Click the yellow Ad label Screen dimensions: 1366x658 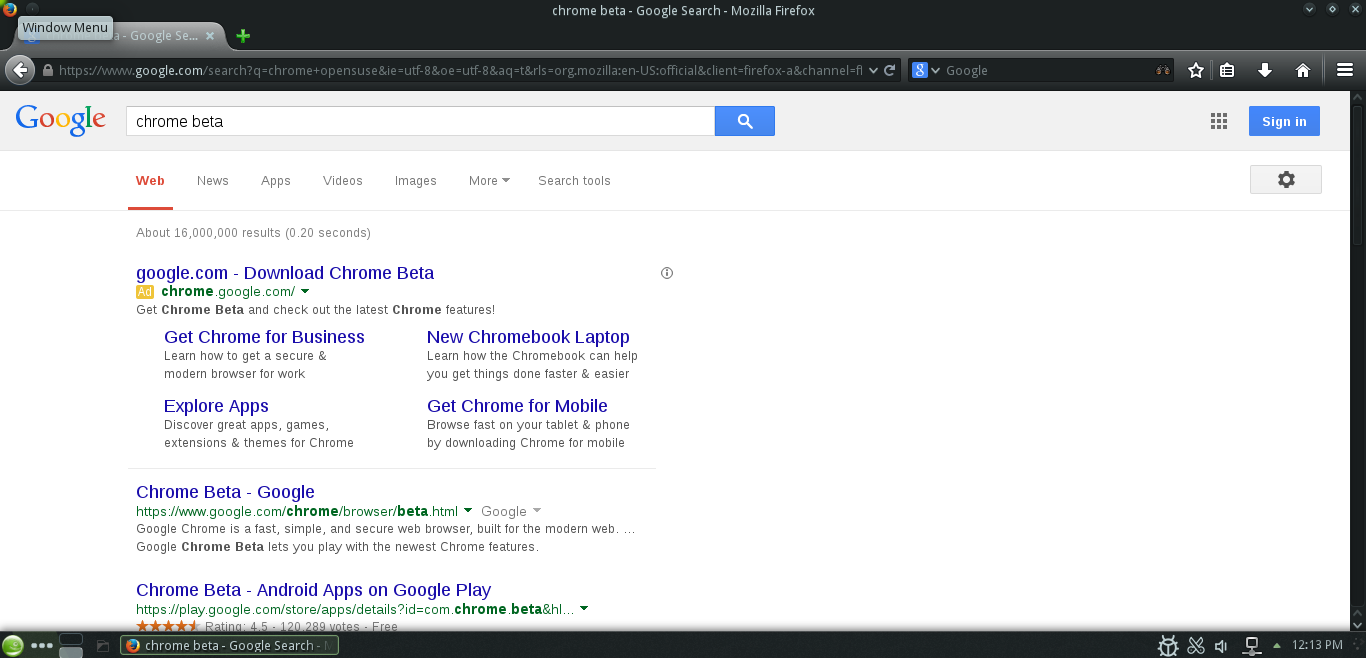click(x=145, y=292)
